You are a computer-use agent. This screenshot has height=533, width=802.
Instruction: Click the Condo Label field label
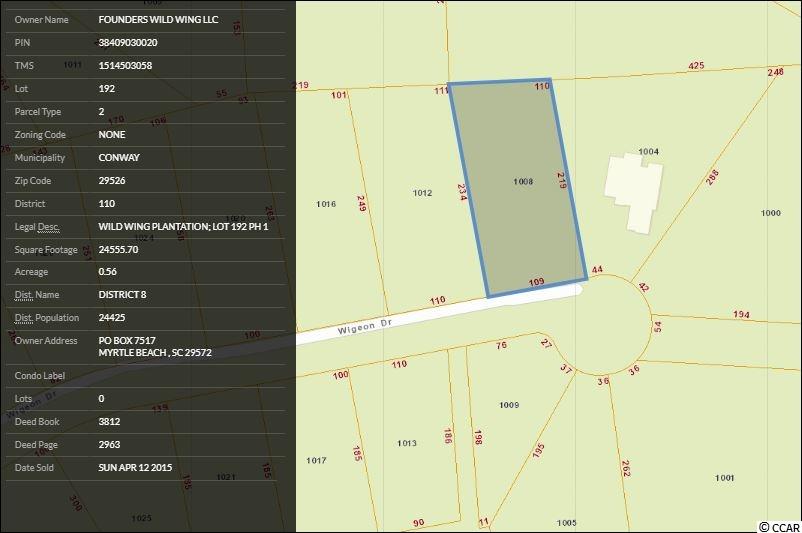[x=39, y=375]
